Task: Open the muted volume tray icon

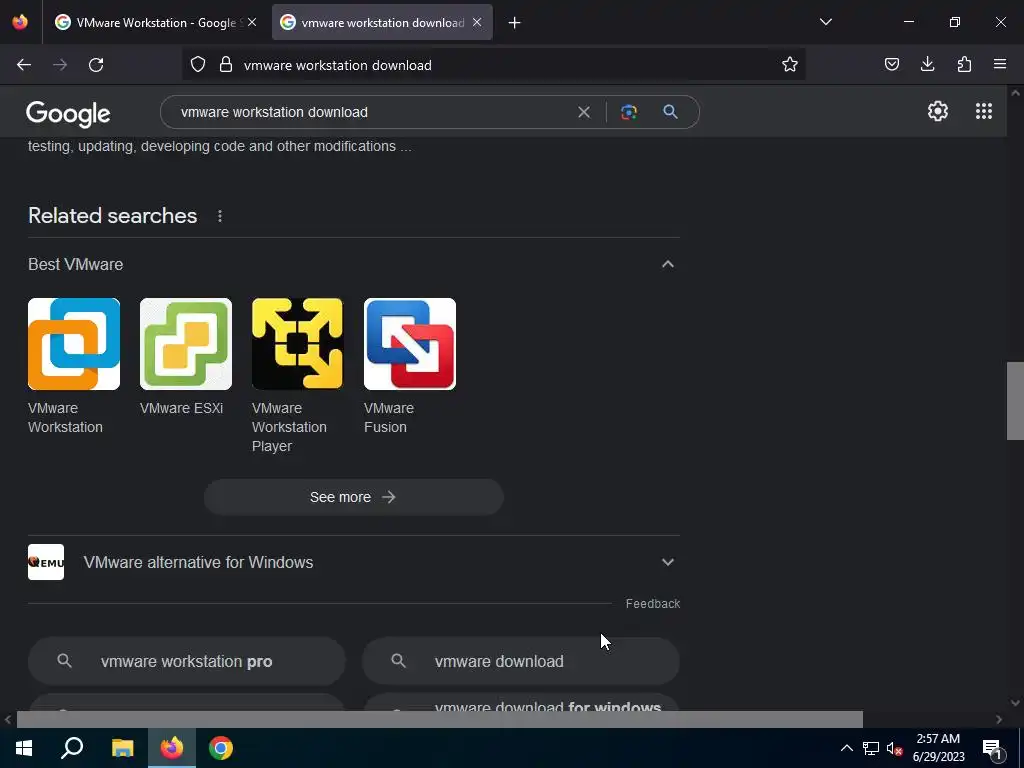Action: tap(894, 749)
